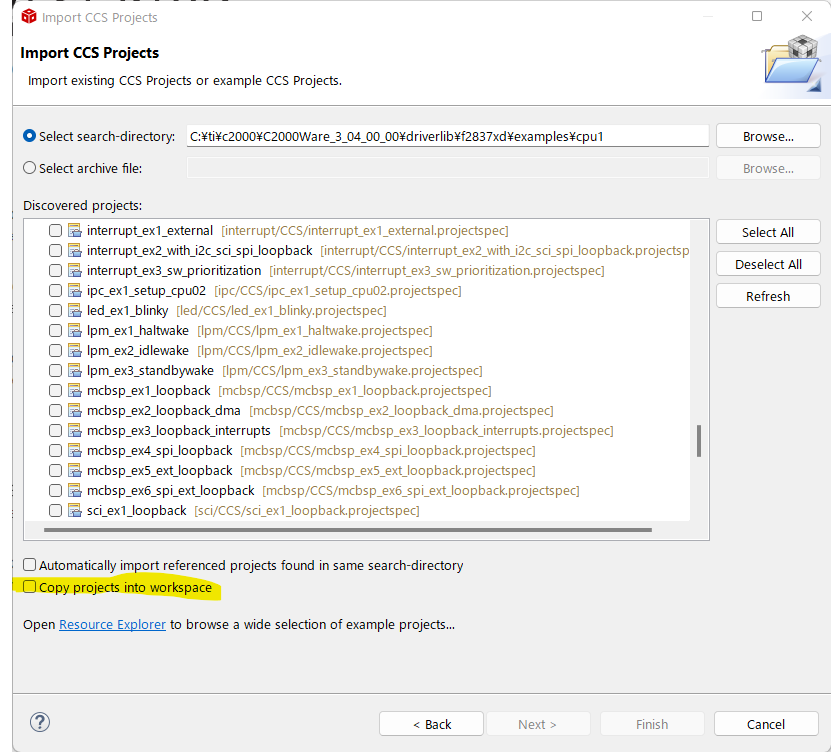Select the mcbsp_ex2_loopback_dma project name
This screenshot has height=752, width=831.
164,411
